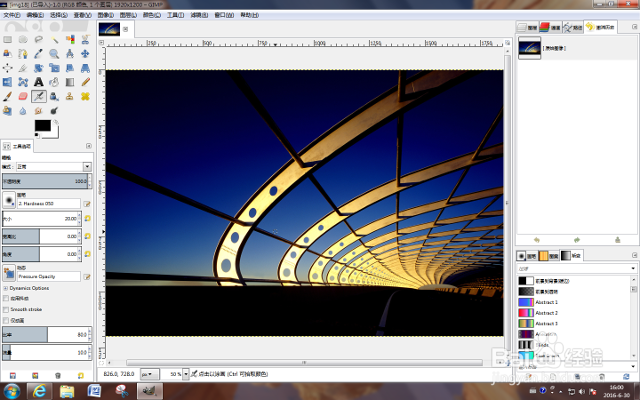640x400 pixels.
Task: Select the Foreground Select tool
Action: [x=7, y=54]
